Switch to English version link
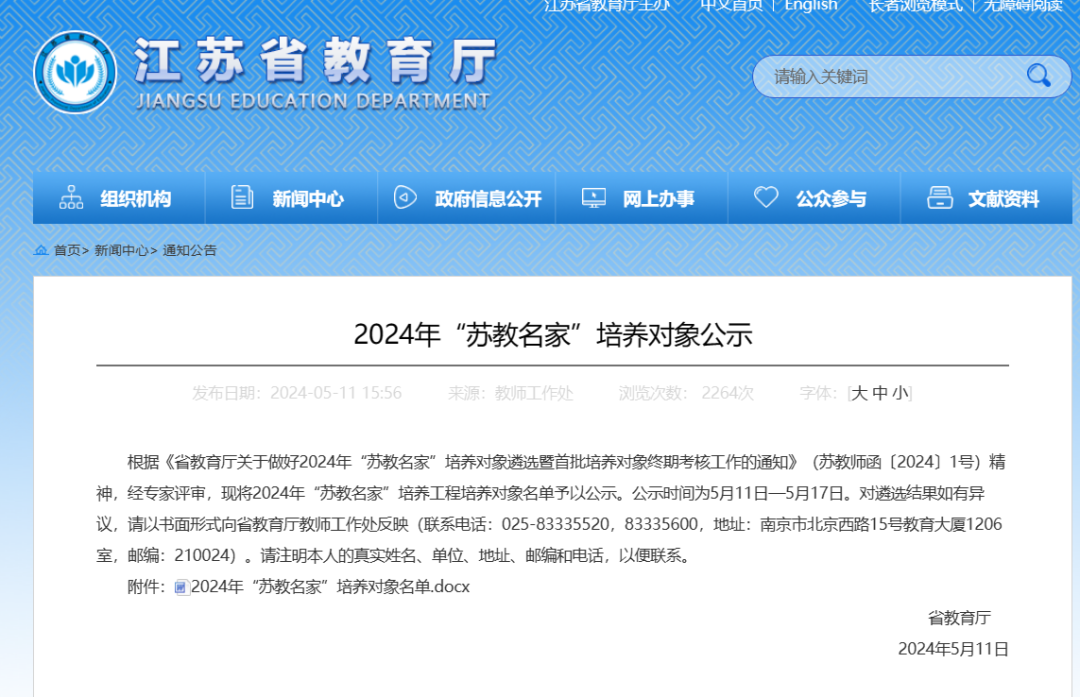Viewport: 1080px width, 697px height. point(811,6)
